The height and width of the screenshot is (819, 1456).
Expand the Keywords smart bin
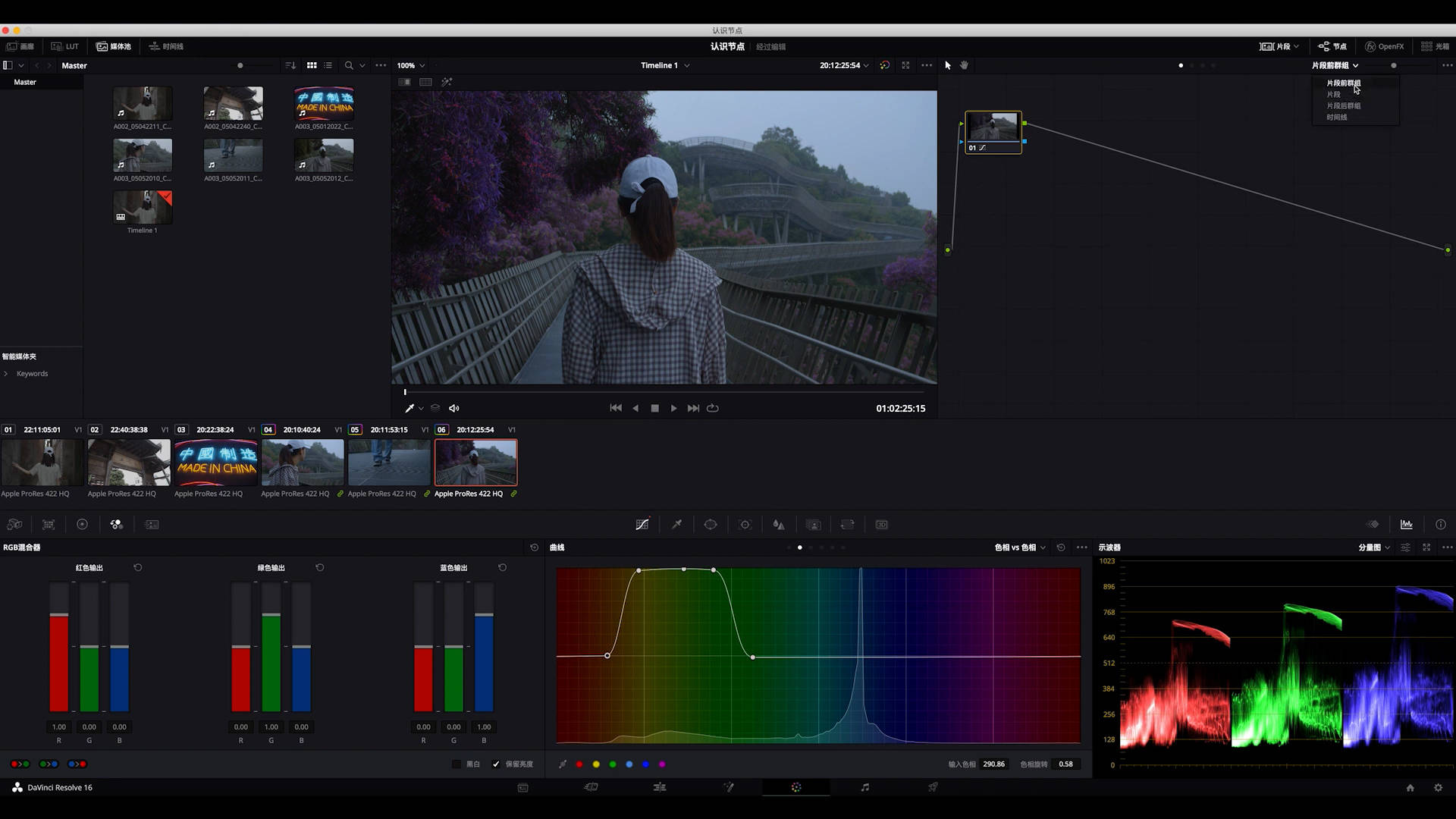[6, 373]
